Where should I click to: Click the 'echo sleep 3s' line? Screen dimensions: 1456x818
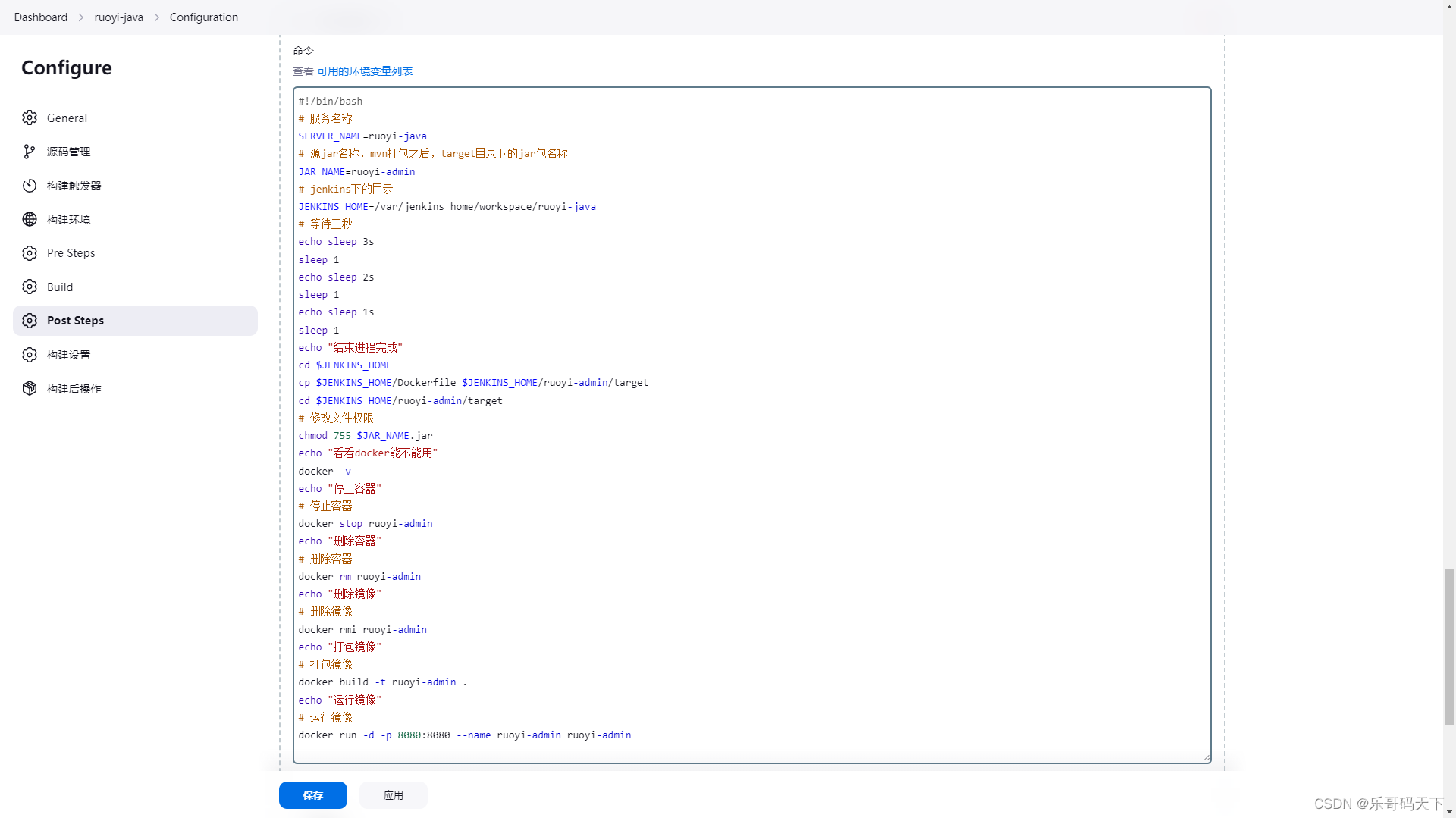click(336, 242)
